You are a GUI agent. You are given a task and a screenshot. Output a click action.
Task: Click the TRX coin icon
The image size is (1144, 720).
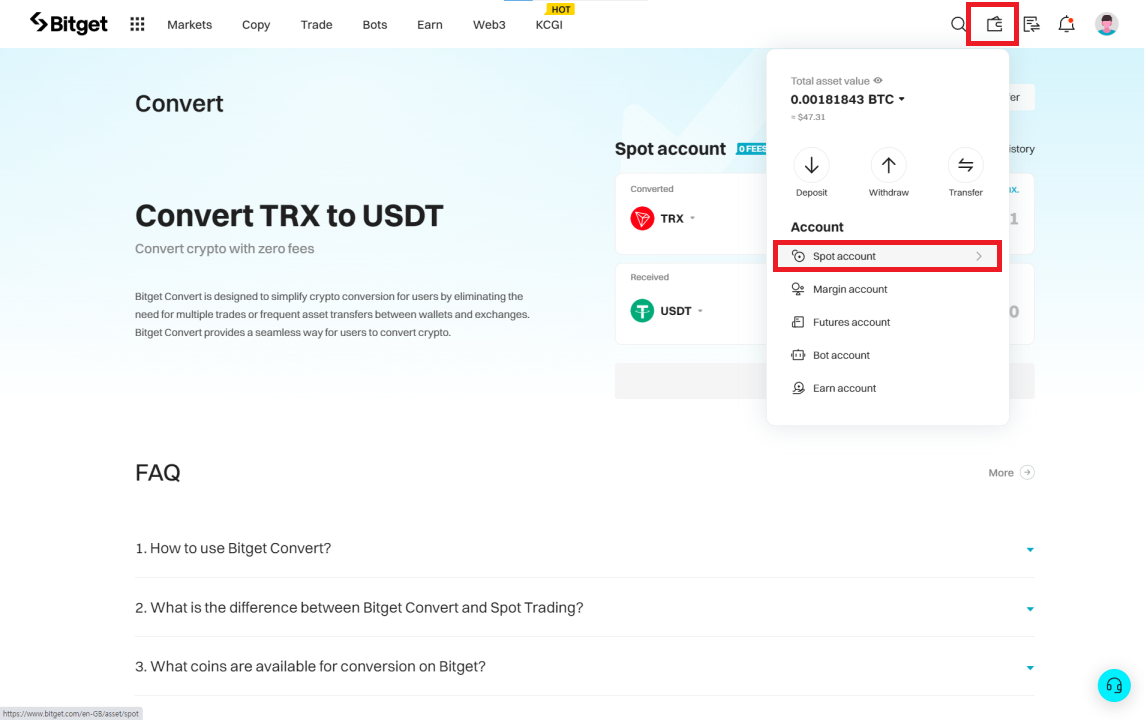point(642,218)
